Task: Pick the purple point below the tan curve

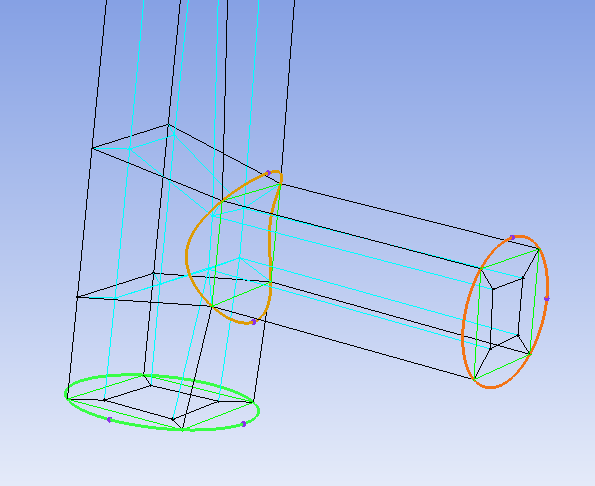Action: tap(254, 322)
